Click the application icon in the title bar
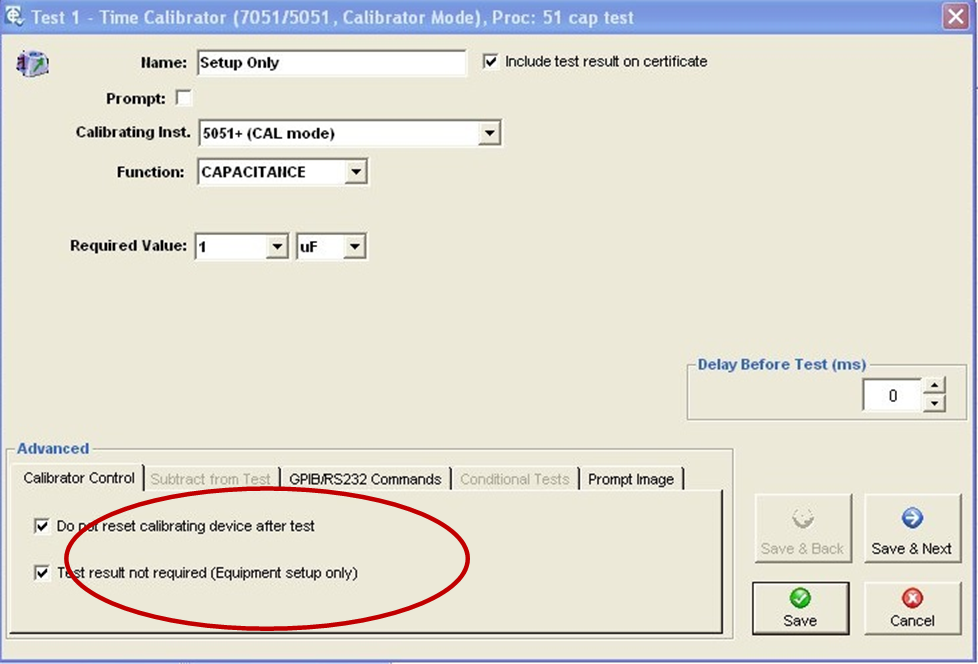Screen dimensions: 978x664 (15, 17)
